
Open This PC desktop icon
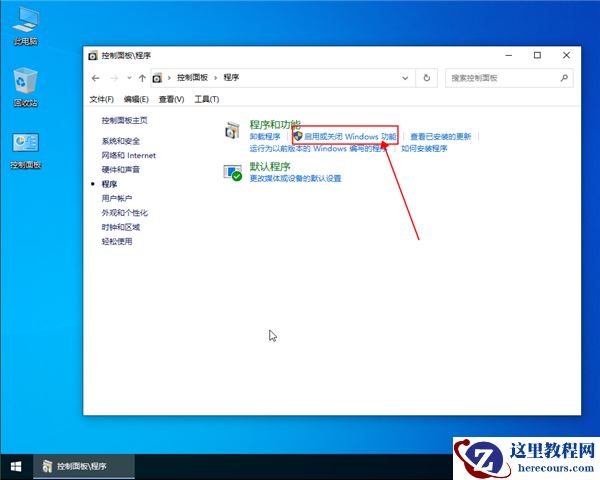tap(25, 25)
